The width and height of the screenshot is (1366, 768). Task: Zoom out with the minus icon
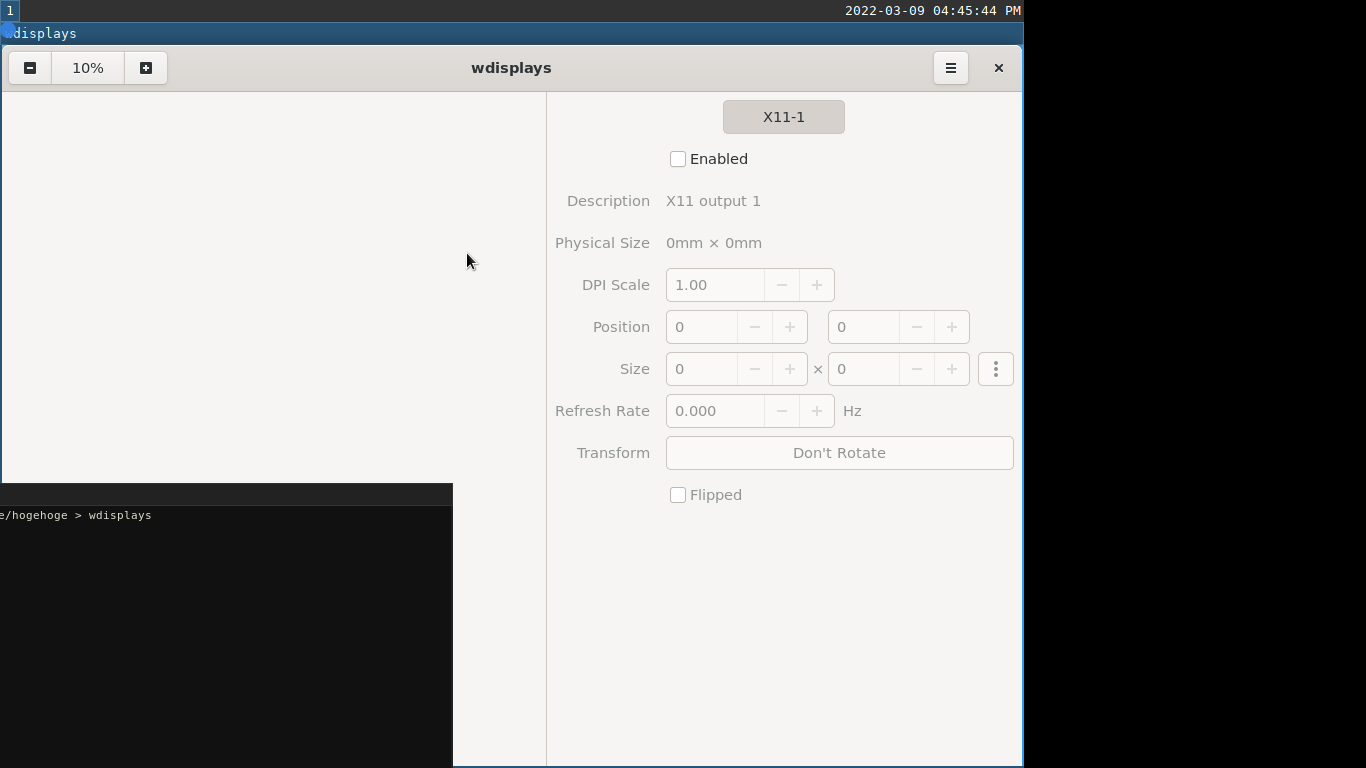click(30, 68)
